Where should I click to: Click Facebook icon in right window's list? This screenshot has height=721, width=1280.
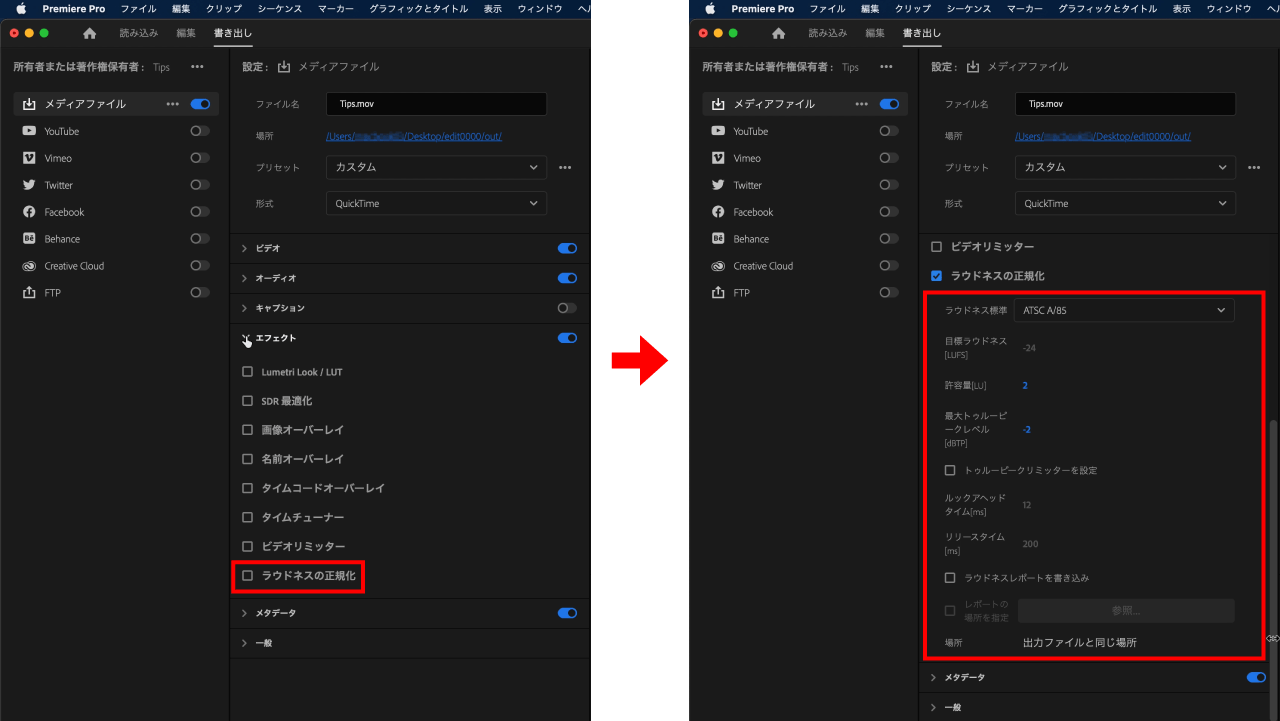coord(718,212)
